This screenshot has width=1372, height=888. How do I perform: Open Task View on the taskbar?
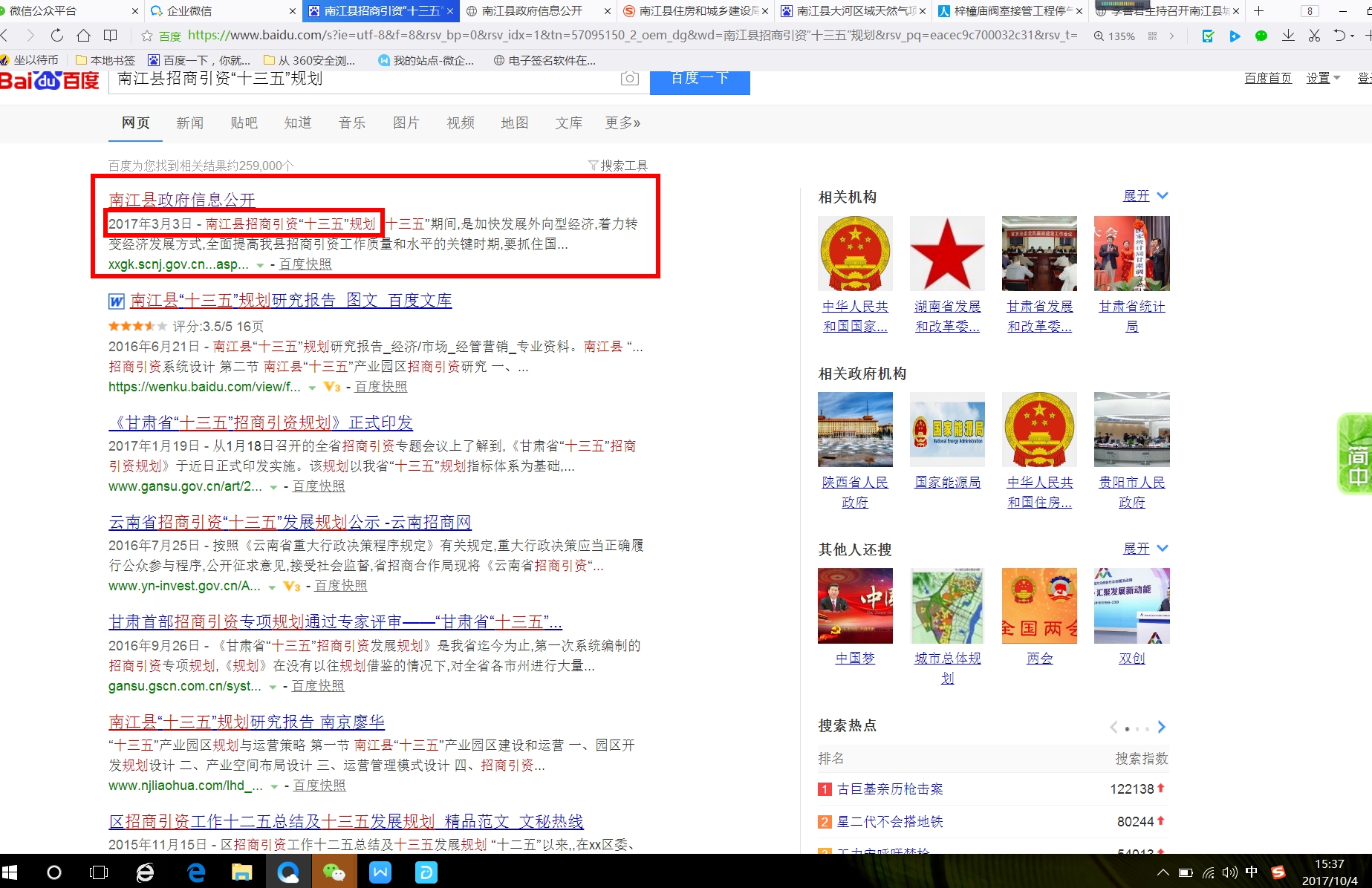(99, 872)
